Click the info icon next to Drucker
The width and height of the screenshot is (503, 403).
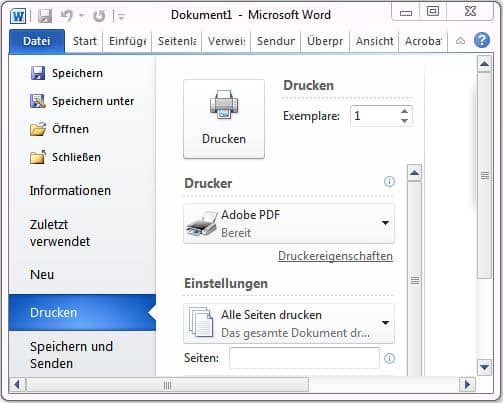(x=389, y=182)
